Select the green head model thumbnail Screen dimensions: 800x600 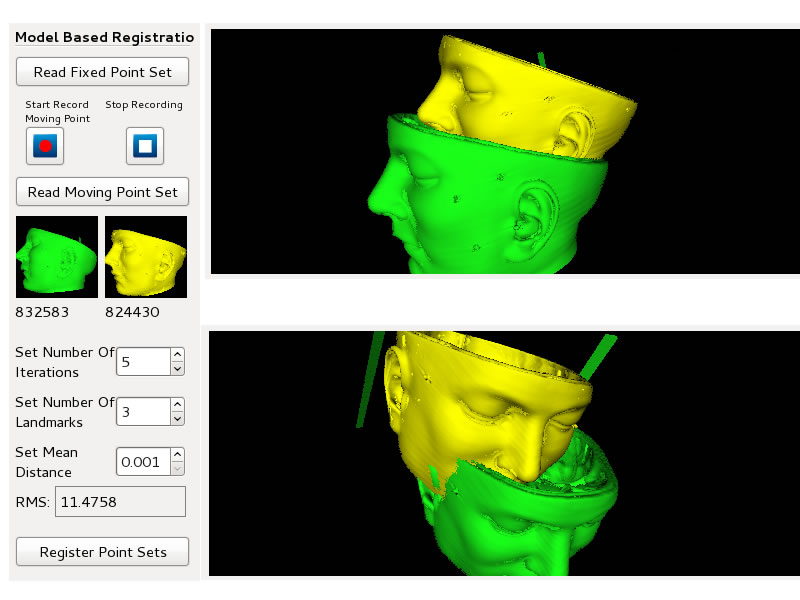coord(57,257)
